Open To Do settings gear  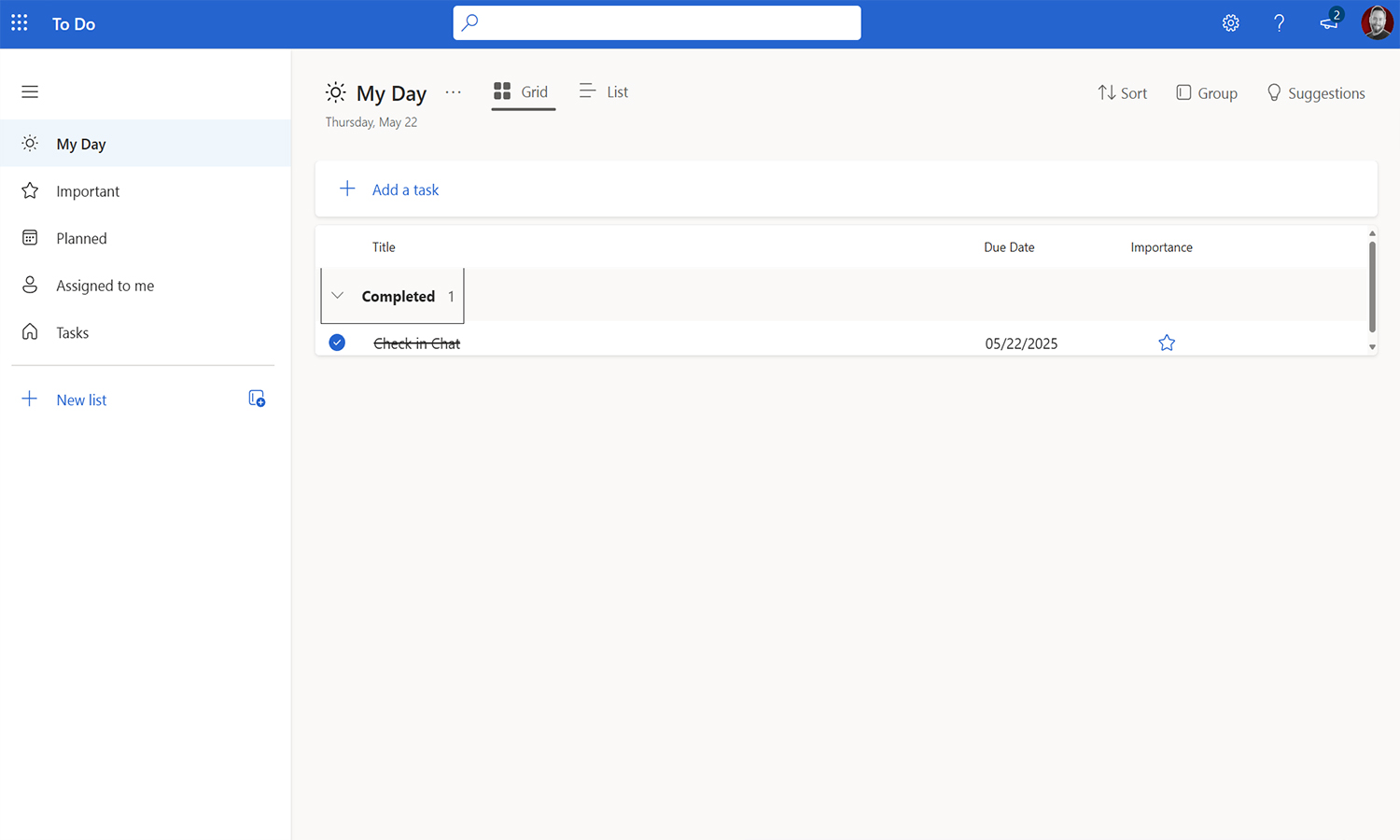click(x=1230, y=22)
